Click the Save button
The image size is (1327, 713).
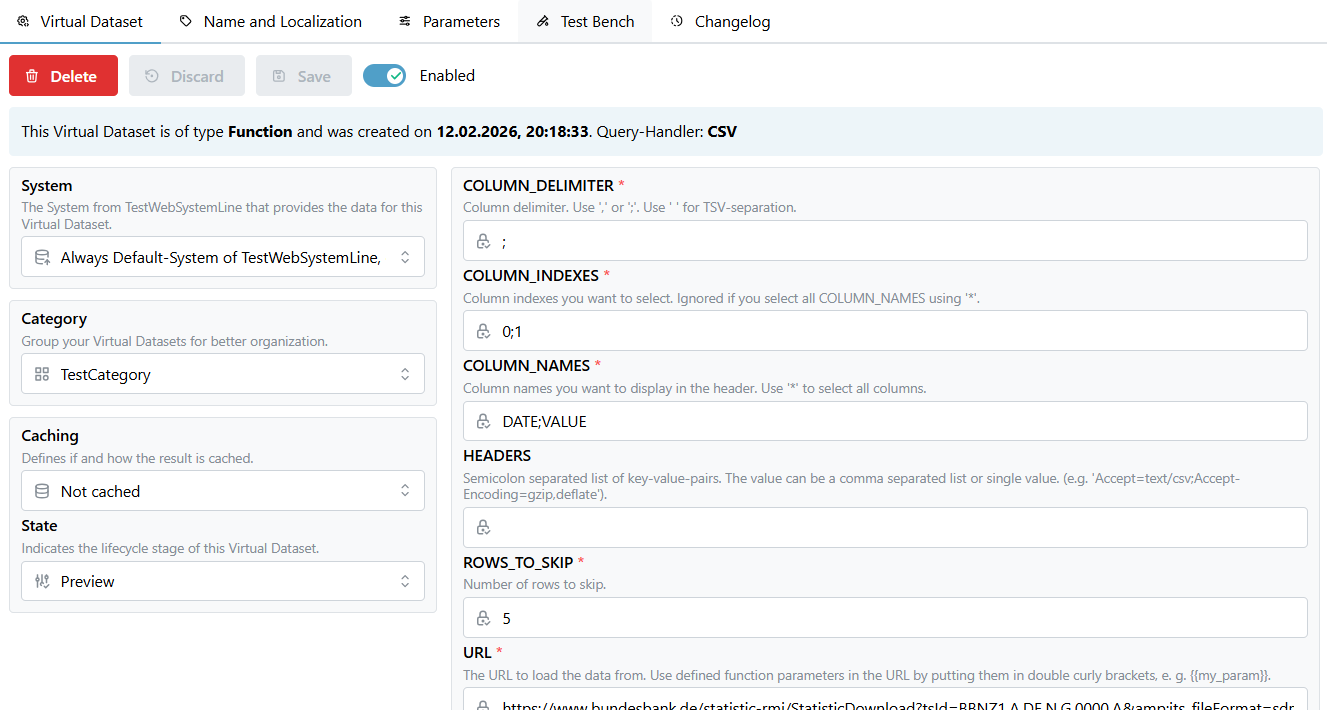tap(303, 76)
